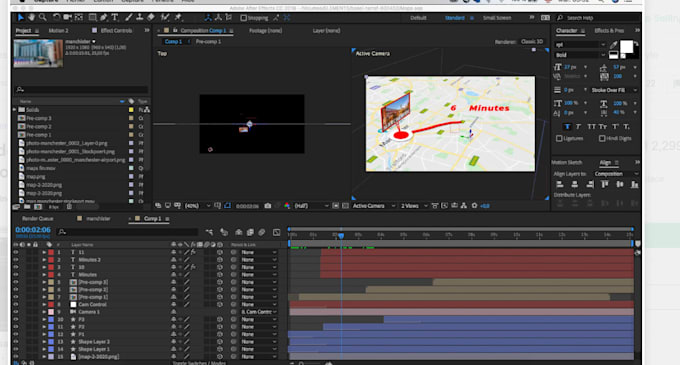
Task: Select the Brush tool
Action: (129, 17)
